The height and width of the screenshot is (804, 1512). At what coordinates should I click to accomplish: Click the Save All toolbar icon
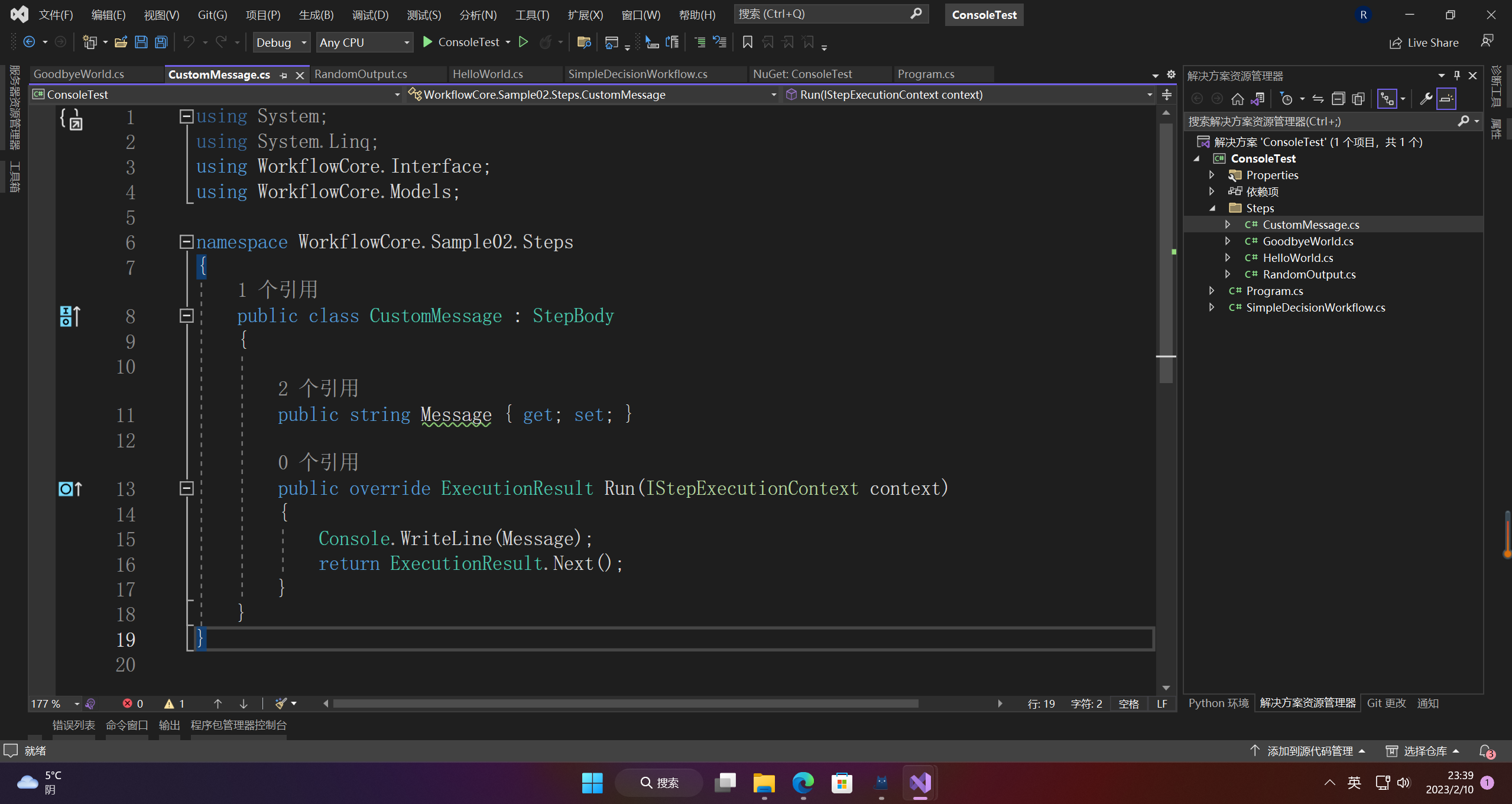pos(161,42)
